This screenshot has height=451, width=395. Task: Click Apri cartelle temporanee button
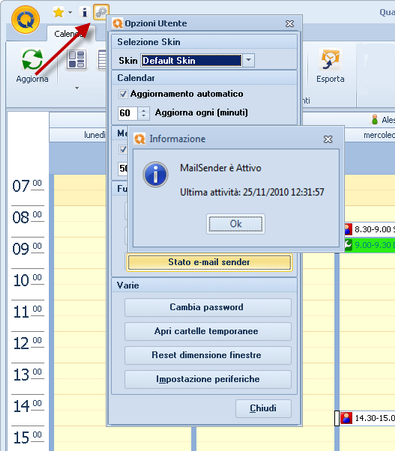[x=208, y=331]
